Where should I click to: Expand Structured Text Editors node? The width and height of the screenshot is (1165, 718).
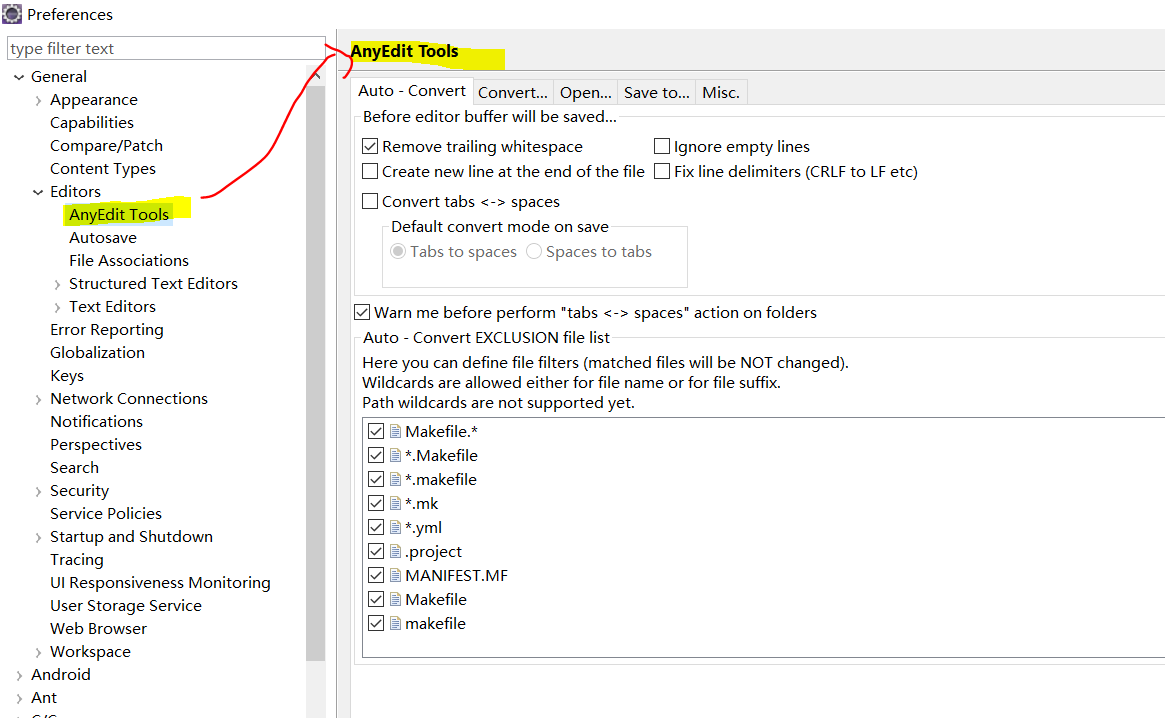pos(57,285)
